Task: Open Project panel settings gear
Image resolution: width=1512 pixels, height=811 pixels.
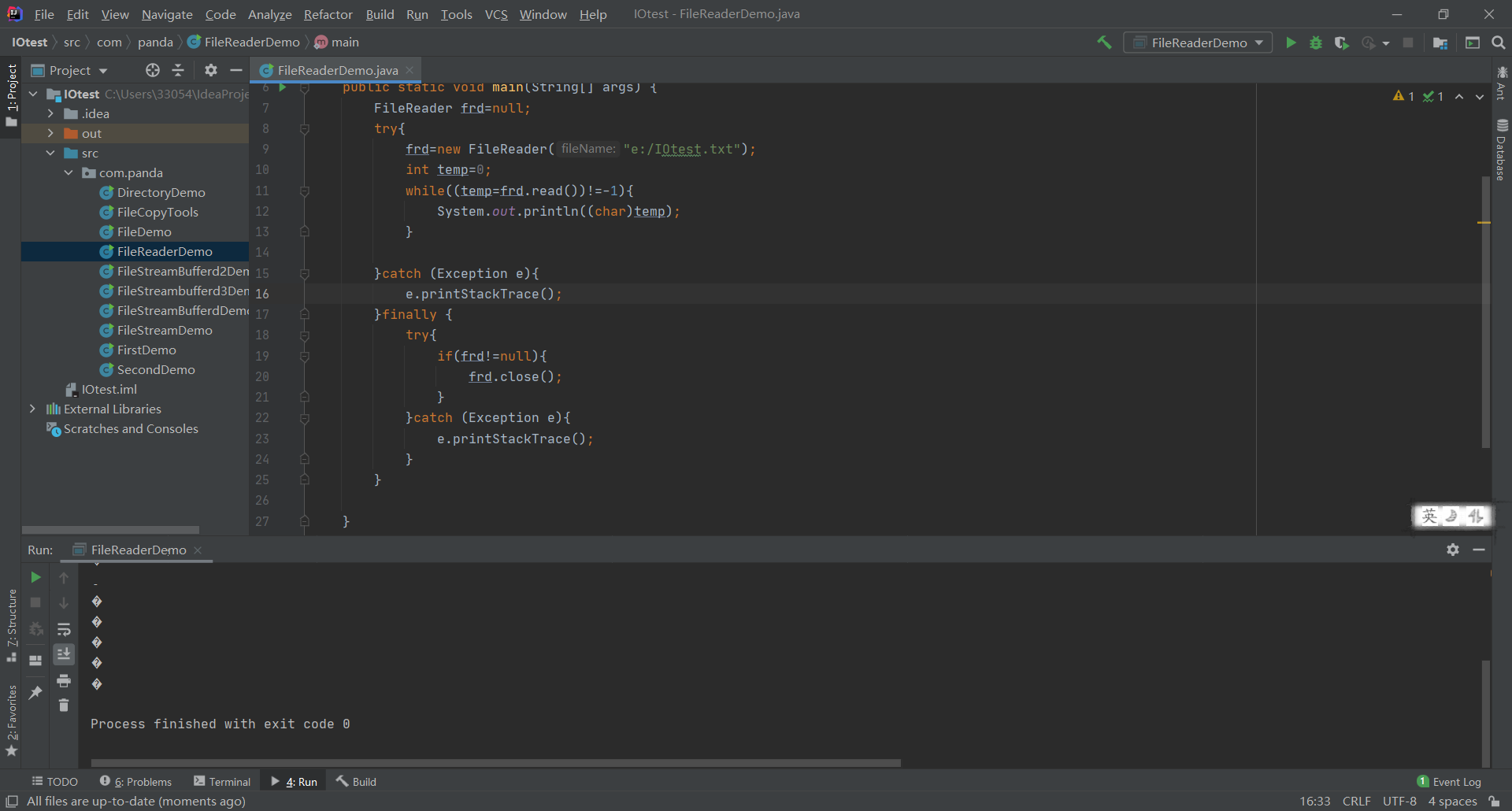Action: tap(210, 70)
